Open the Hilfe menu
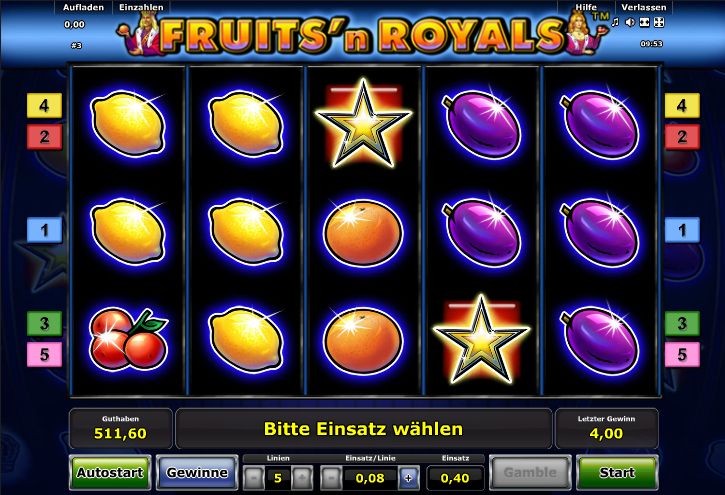725x495 pixels. click(585, 7)
